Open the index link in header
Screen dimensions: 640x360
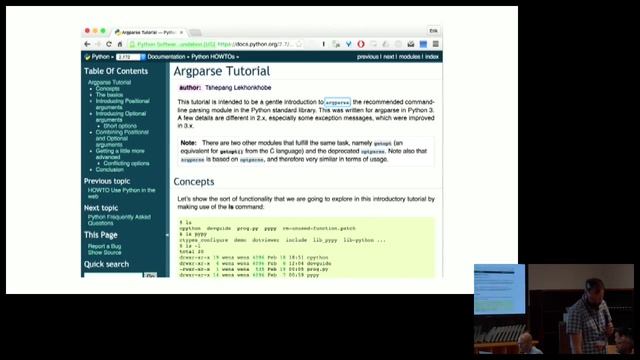(432, 57)
